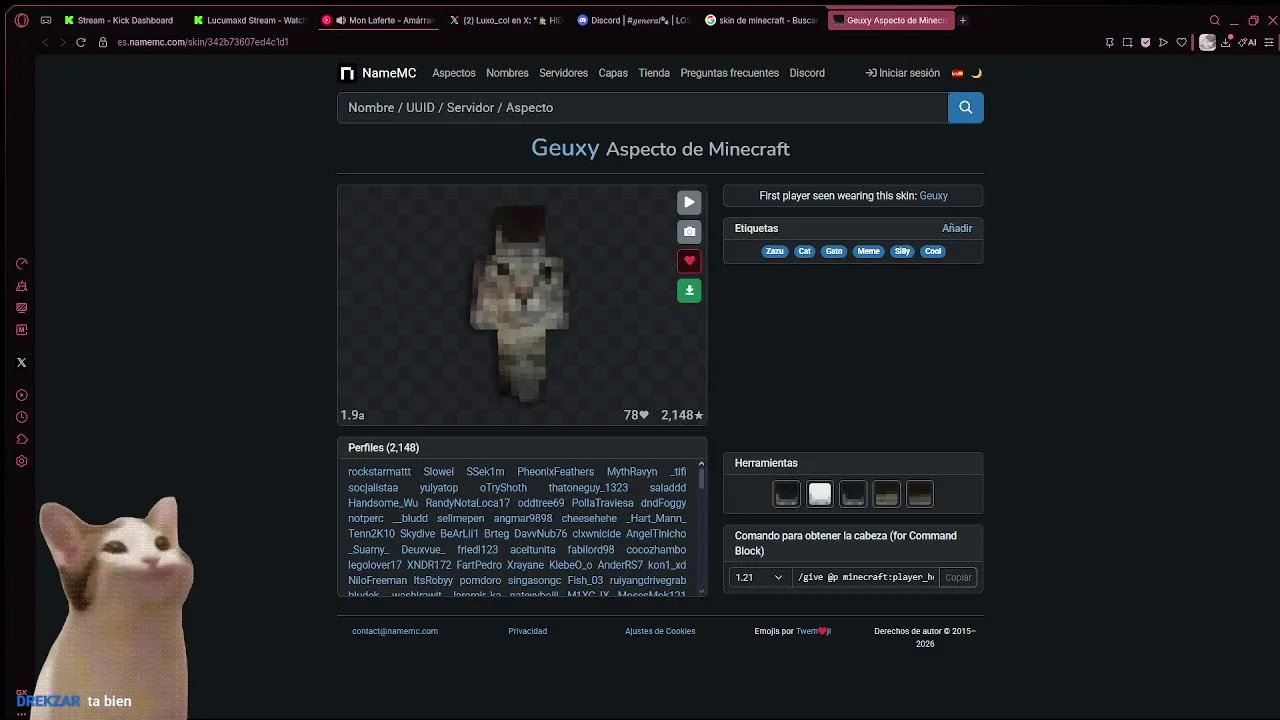Image resolution: width=1280 pixels, height=720 pixels.
Task: Click the Cat tag
Action: coord(804,251)
